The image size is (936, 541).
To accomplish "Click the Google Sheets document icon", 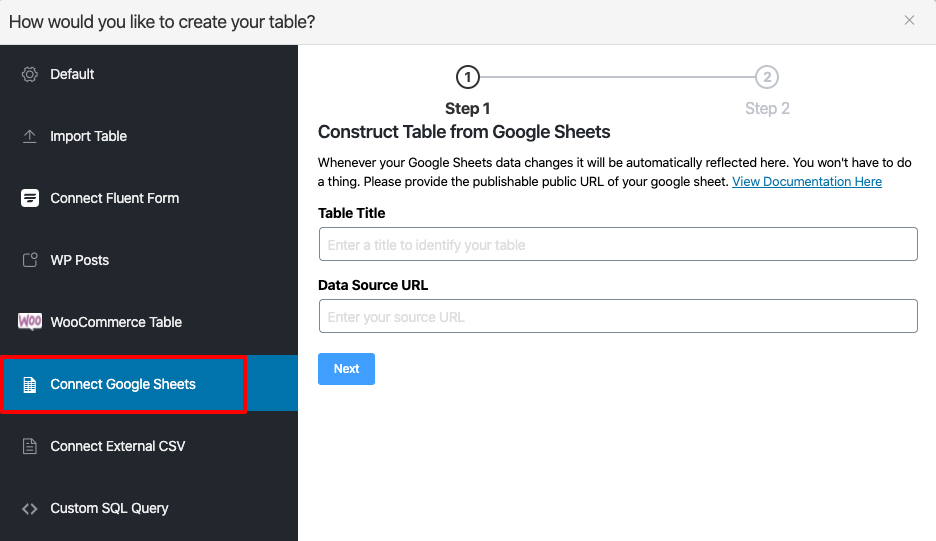I will (30, 384).
